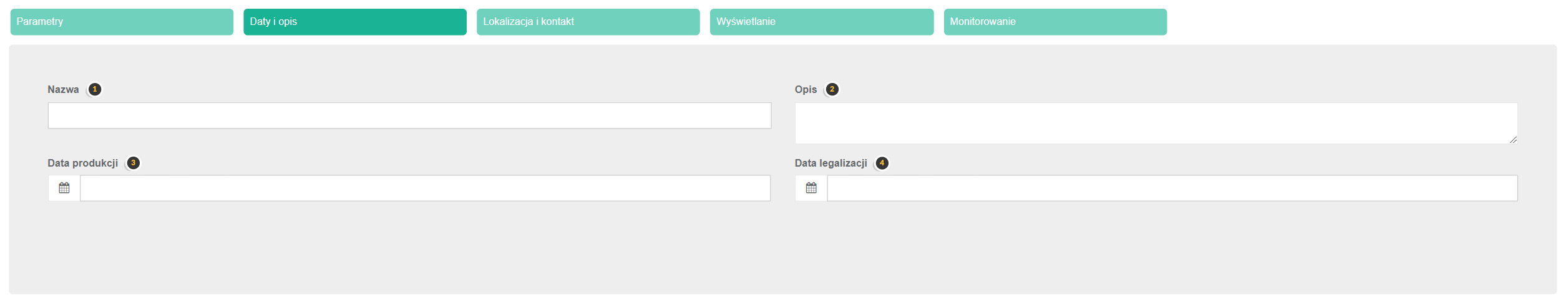Show hint badge 4 for Data legalizacji
Image resolution: width=1568 pixels, height=302 pixels.
pos(882,163)
